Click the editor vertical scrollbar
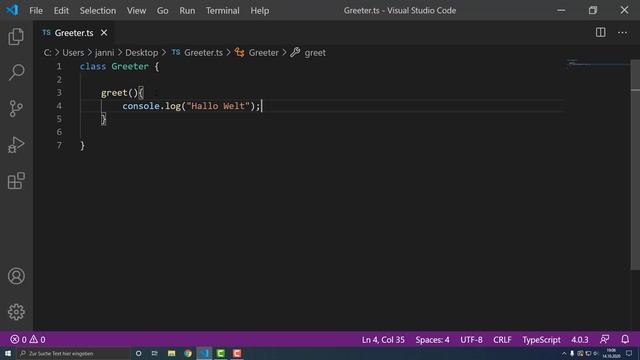 [x=635, y=165]
